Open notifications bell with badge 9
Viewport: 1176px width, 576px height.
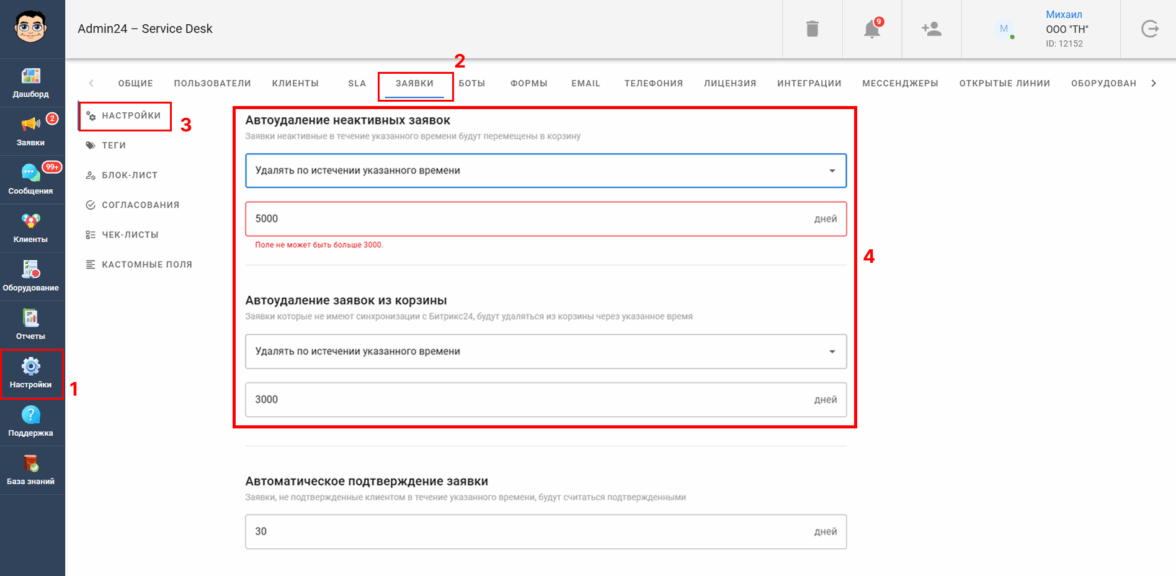point(872,28)
